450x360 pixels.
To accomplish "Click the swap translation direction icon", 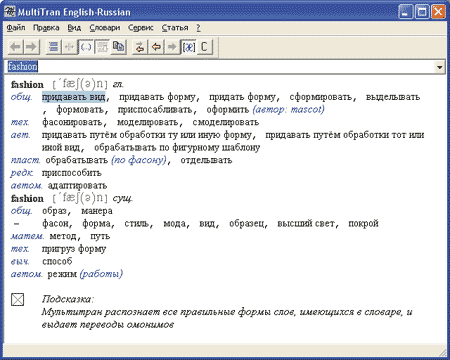I will (140, 47).
